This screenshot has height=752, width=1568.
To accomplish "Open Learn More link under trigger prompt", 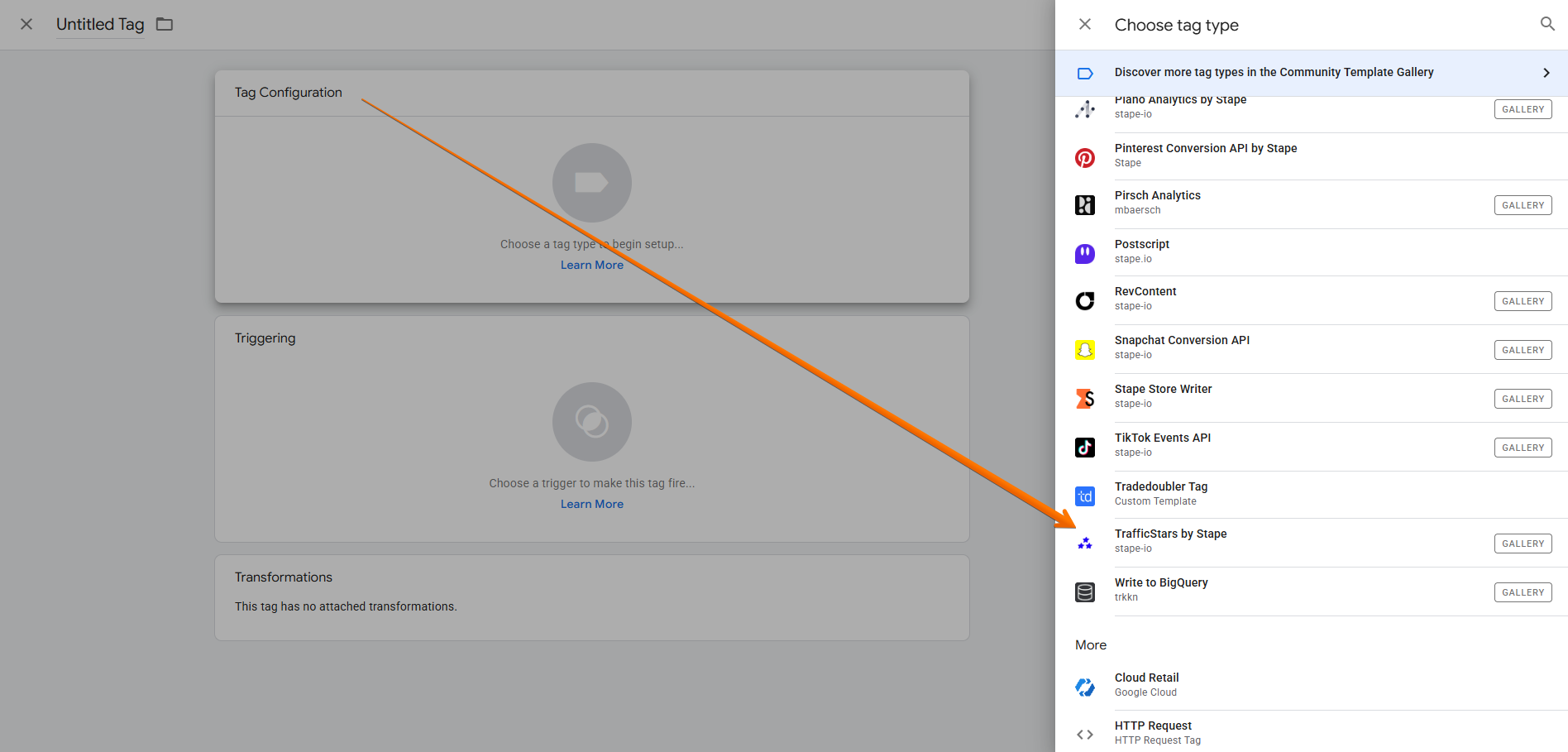I will pyautogui.click(x=592, y=504).
